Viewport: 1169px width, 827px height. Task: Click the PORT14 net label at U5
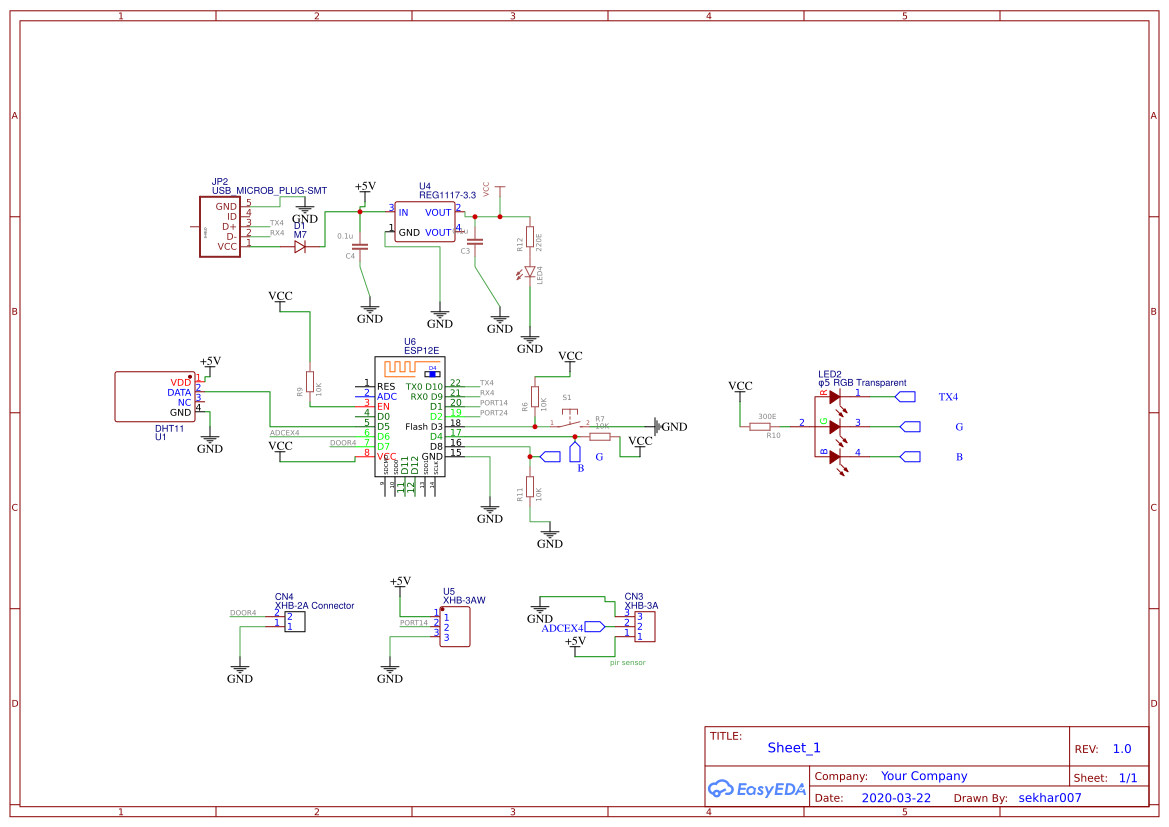point(414,623)
